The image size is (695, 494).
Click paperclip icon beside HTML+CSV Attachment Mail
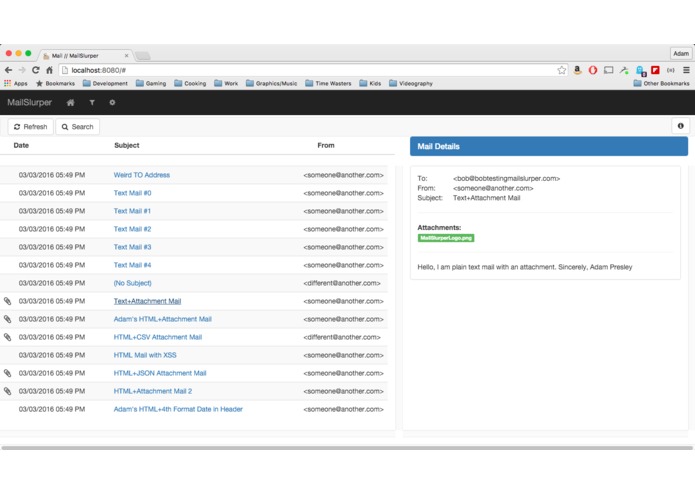coord(8,337)
